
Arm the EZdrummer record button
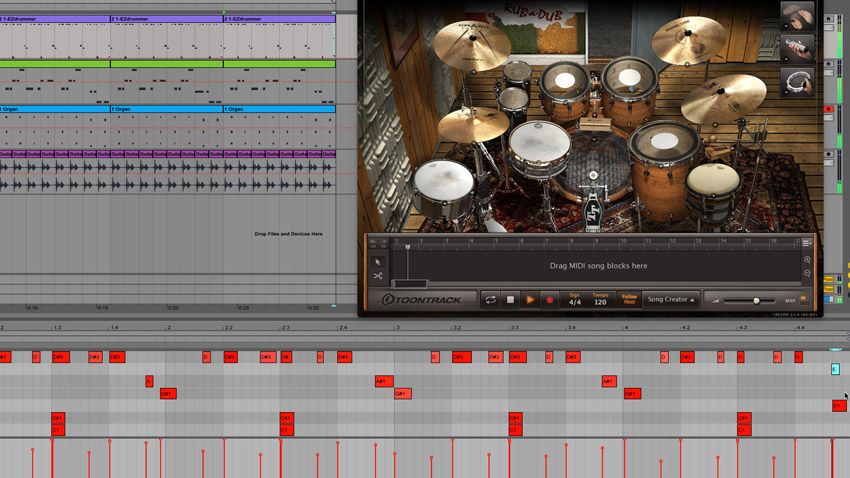pos(549,299)
